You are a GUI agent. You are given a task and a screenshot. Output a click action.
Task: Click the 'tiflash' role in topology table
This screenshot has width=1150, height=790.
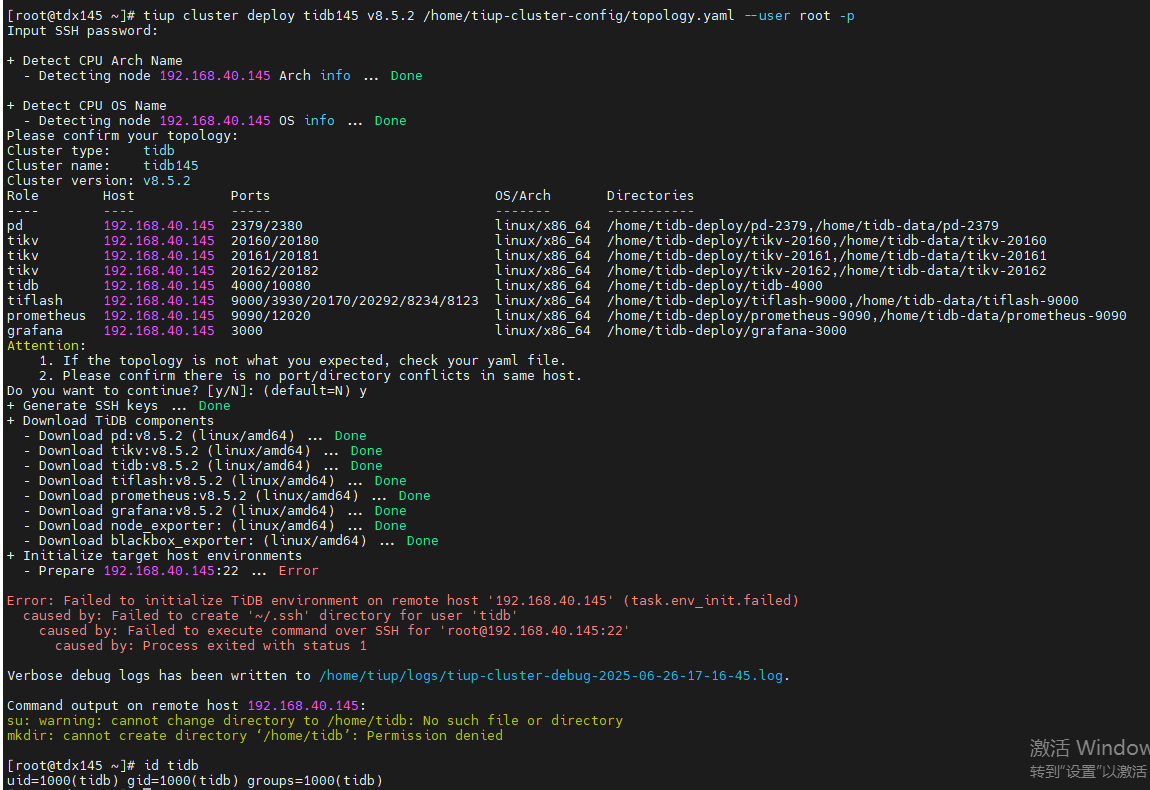(34, 301)
